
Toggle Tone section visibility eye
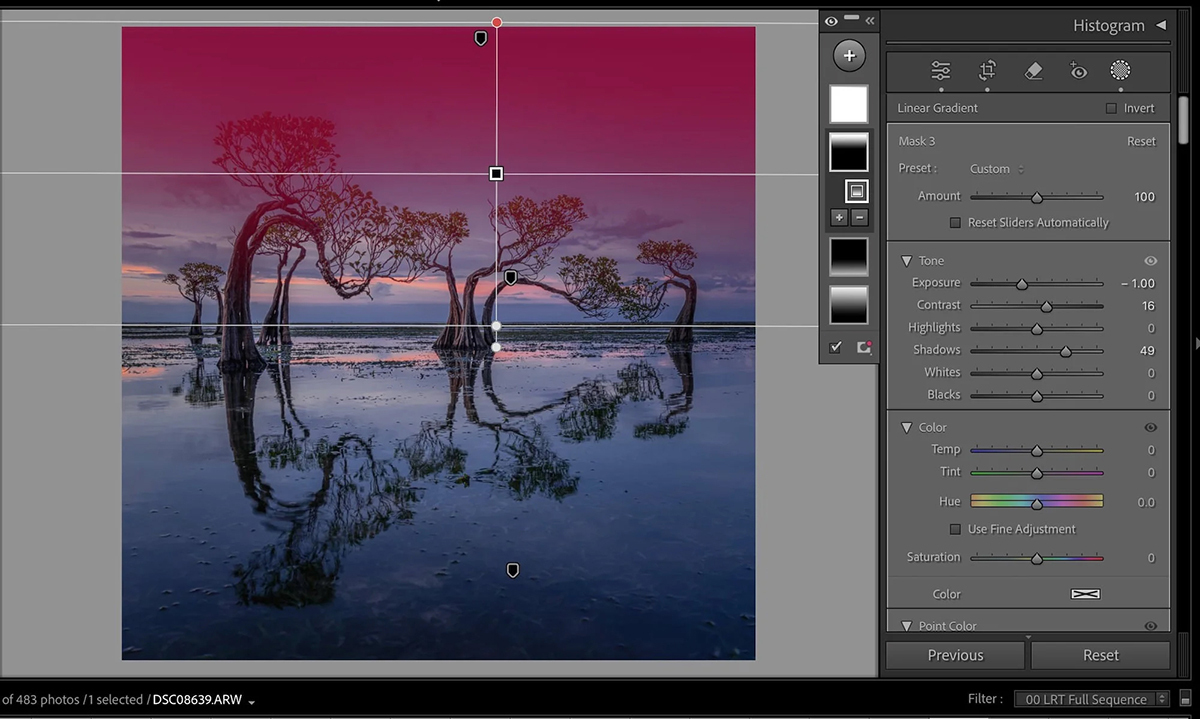[1150, 261]
